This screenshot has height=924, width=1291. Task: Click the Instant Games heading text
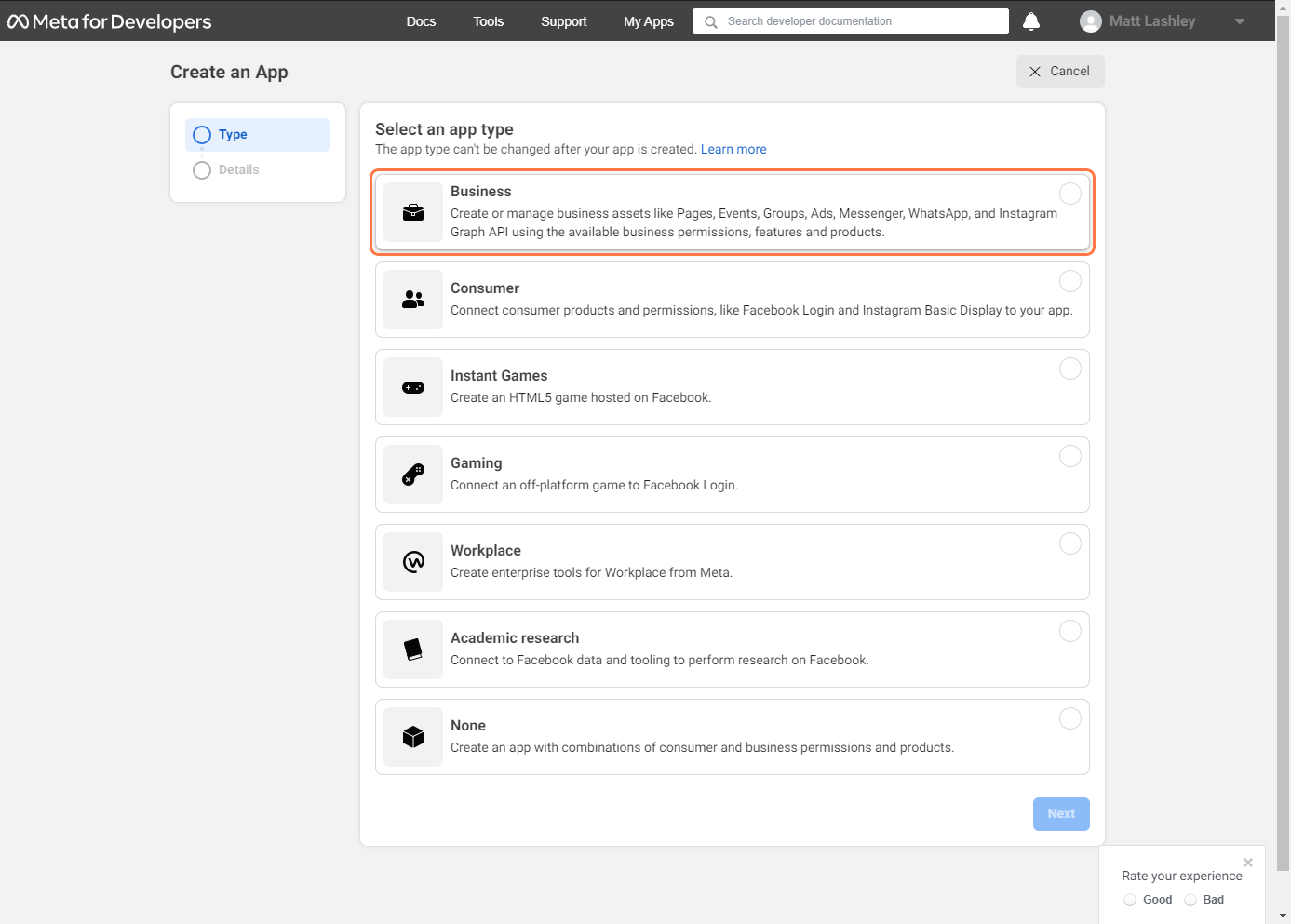[499, 376]
